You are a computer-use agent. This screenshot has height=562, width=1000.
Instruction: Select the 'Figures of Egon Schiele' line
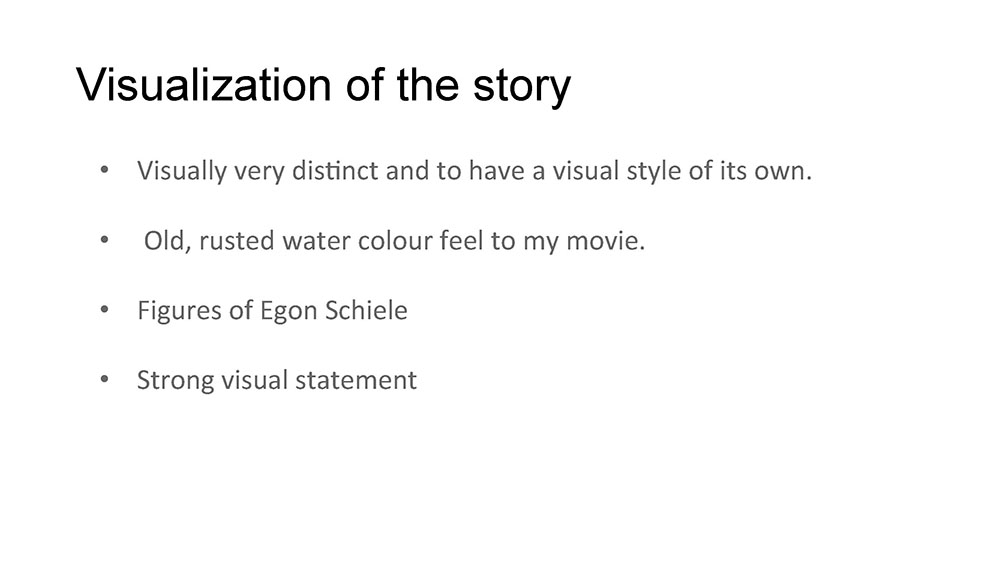272,311
